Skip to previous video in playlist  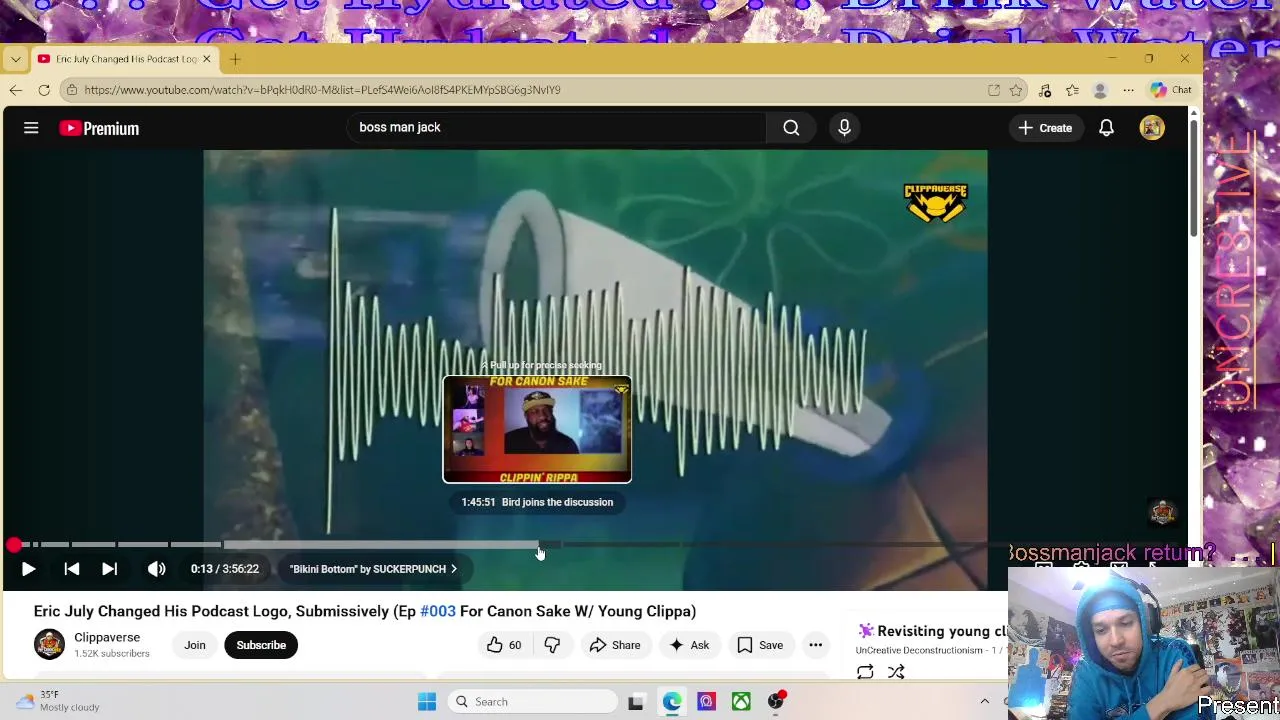(x=72, y=569)
